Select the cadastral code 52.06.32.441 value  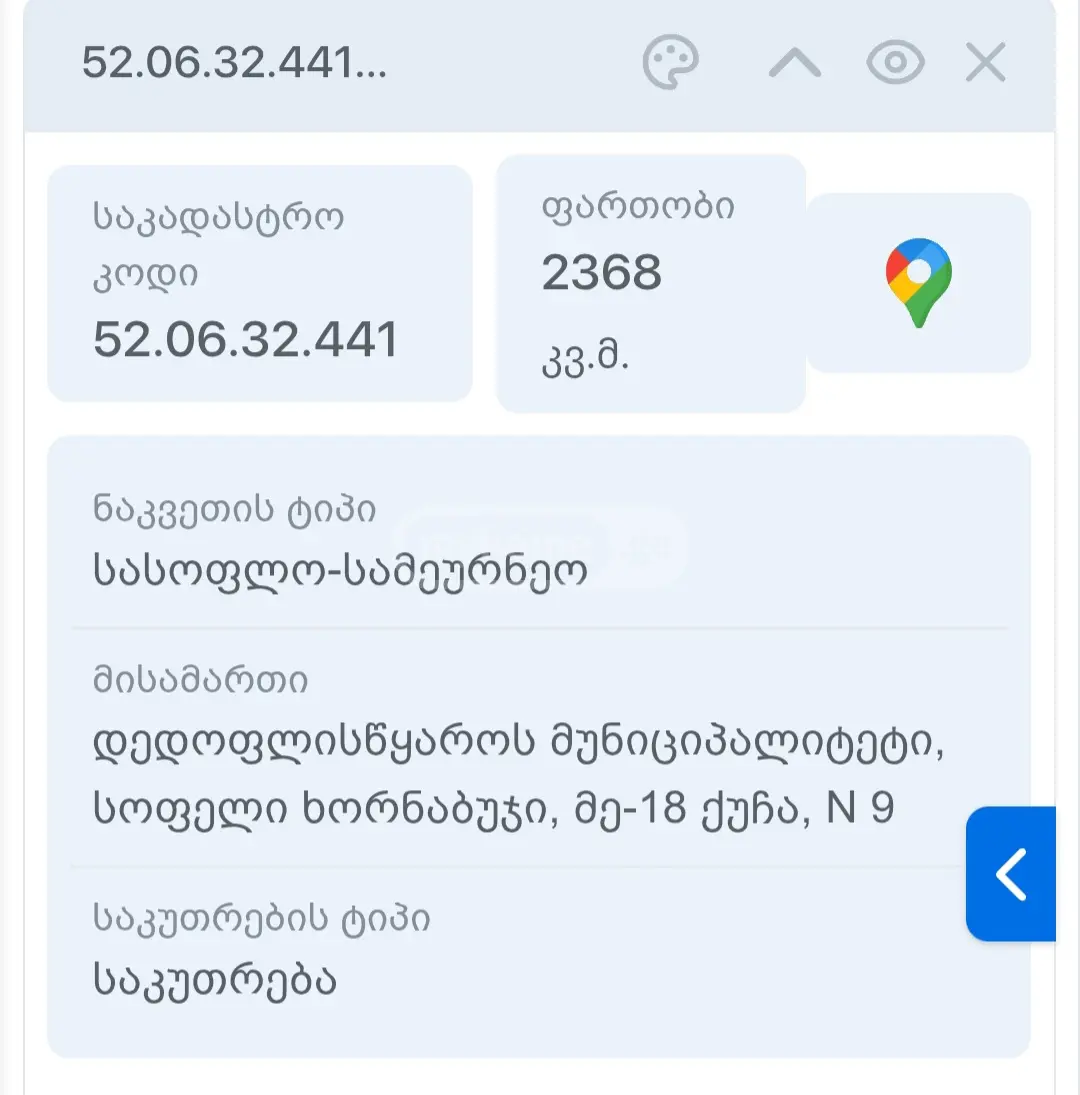(245, 339)
